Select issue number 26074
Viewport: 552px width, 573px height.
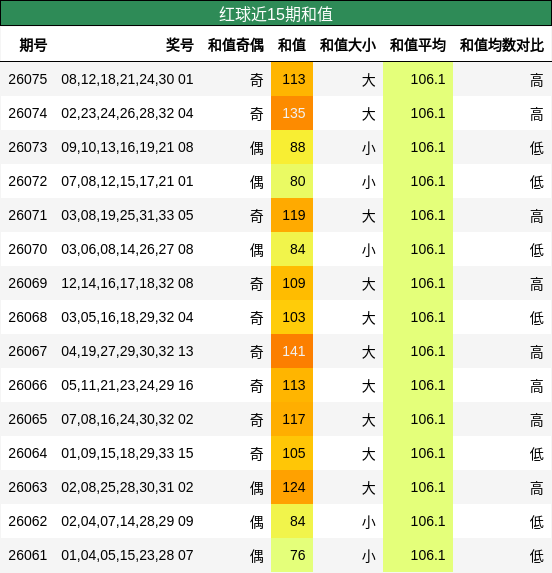pyautogui.click(x=28, y=113)
